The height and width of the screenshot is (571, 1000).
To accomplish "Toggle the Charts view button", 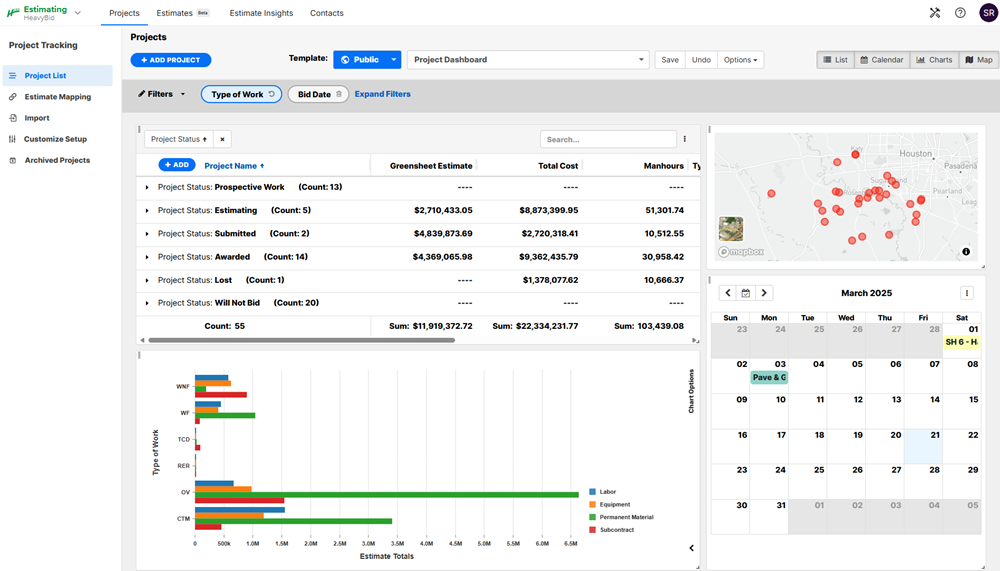I will click(933, 60).
